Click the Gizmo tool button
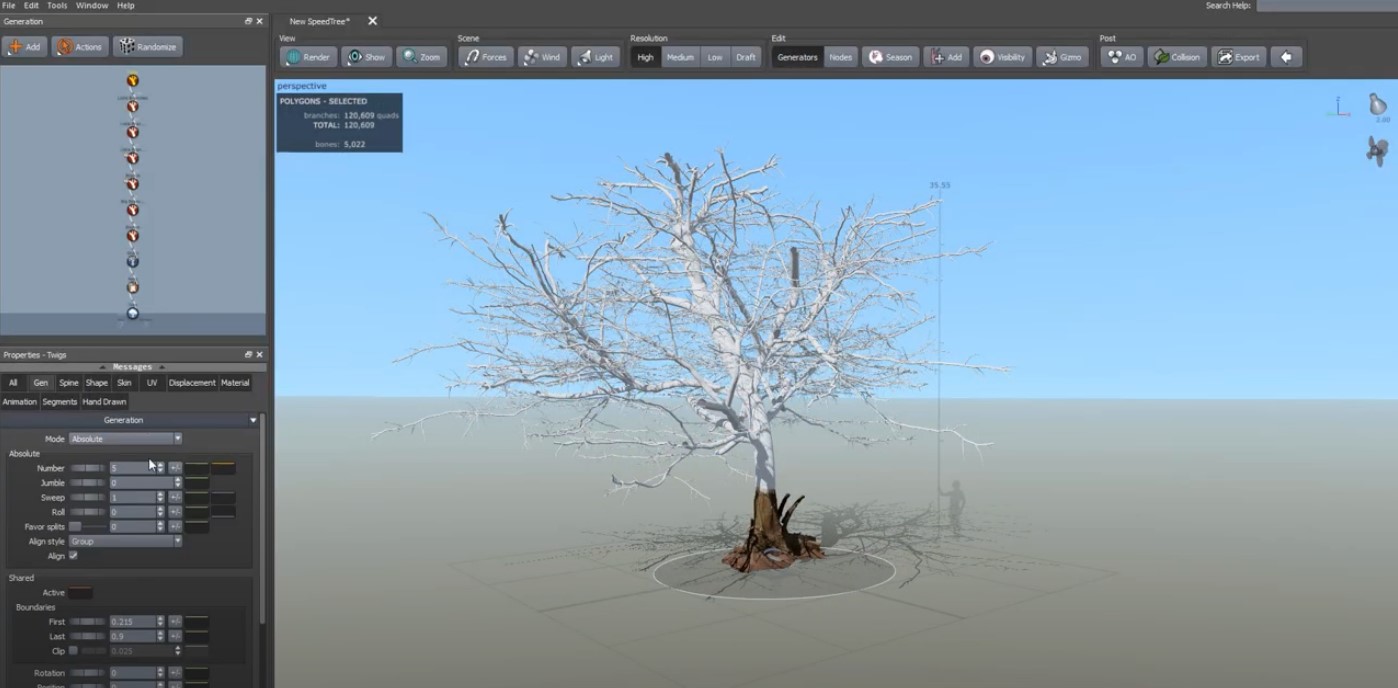 [x=1062, y=57]
